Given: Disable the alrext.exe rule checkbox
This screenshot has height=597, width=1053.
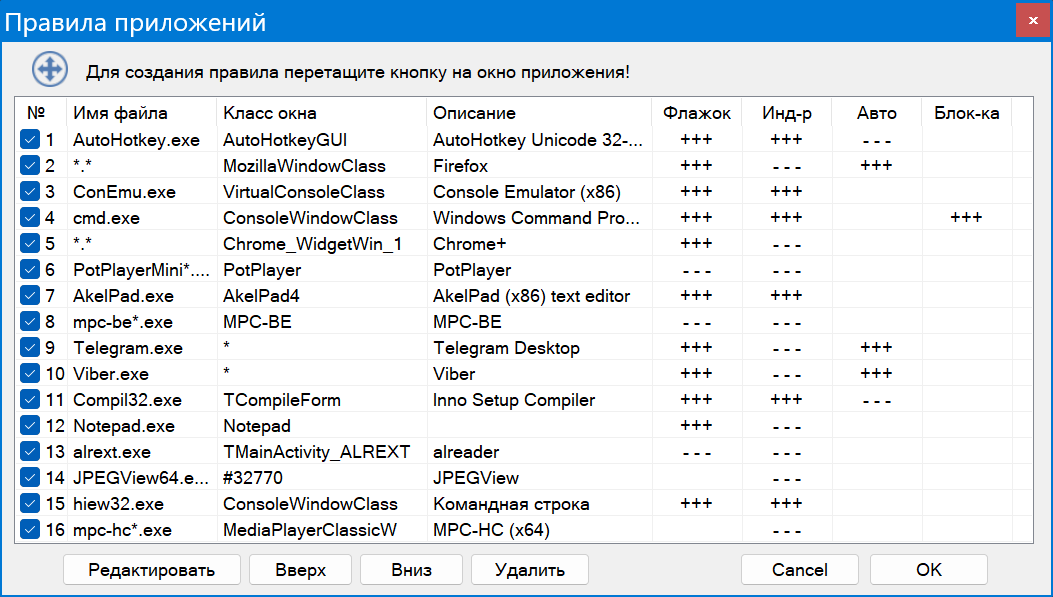Looking at the screenshot, I should (x=30, y=451).
